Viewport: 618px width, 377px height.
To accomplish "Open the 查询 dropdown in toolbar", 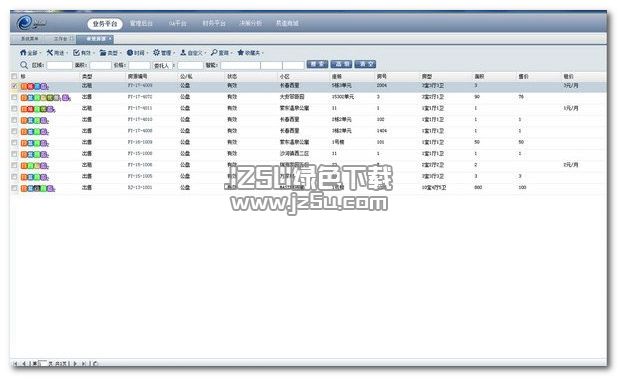I will pos(222,52).
